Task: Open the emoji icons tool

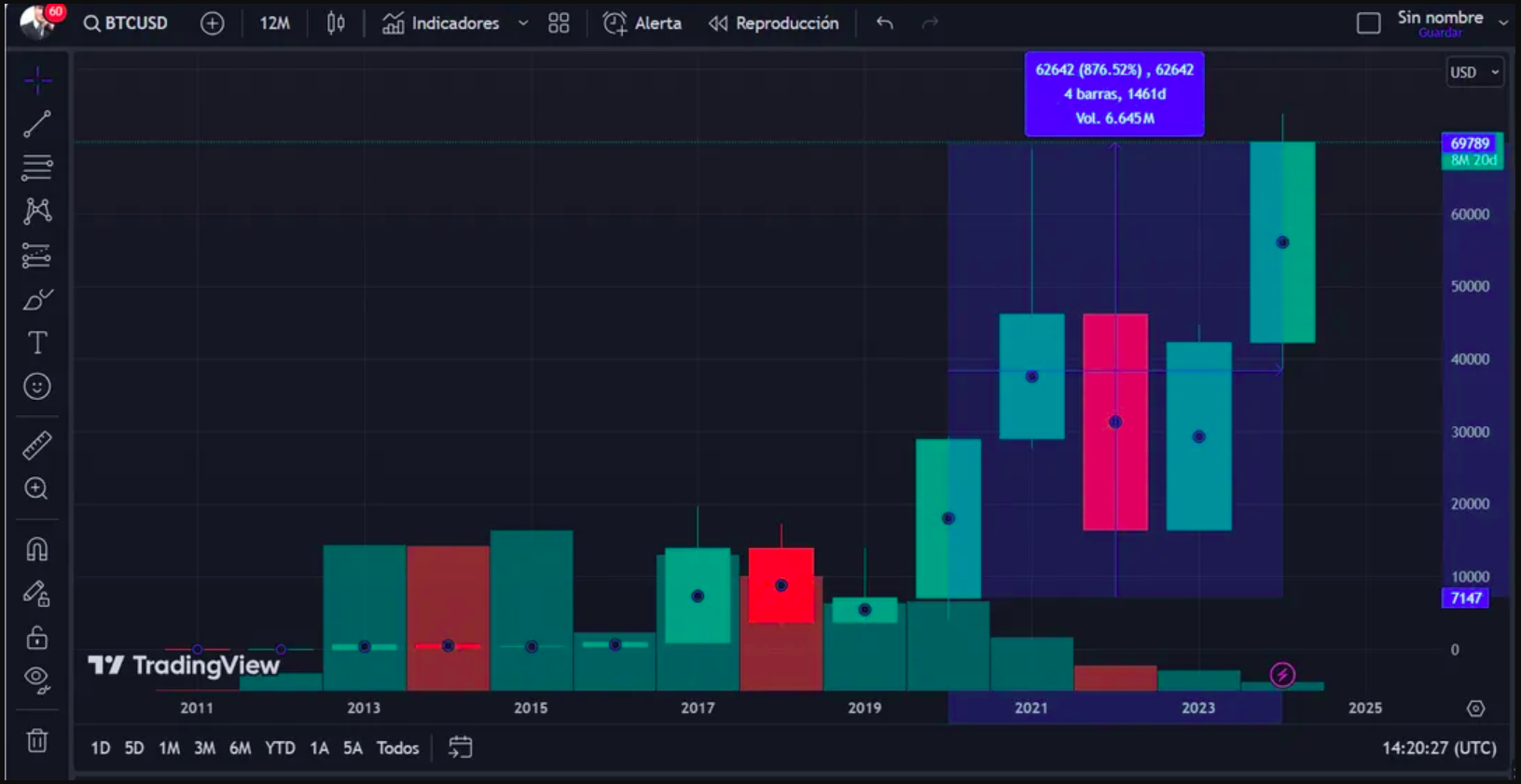Action: pos(37,387)
